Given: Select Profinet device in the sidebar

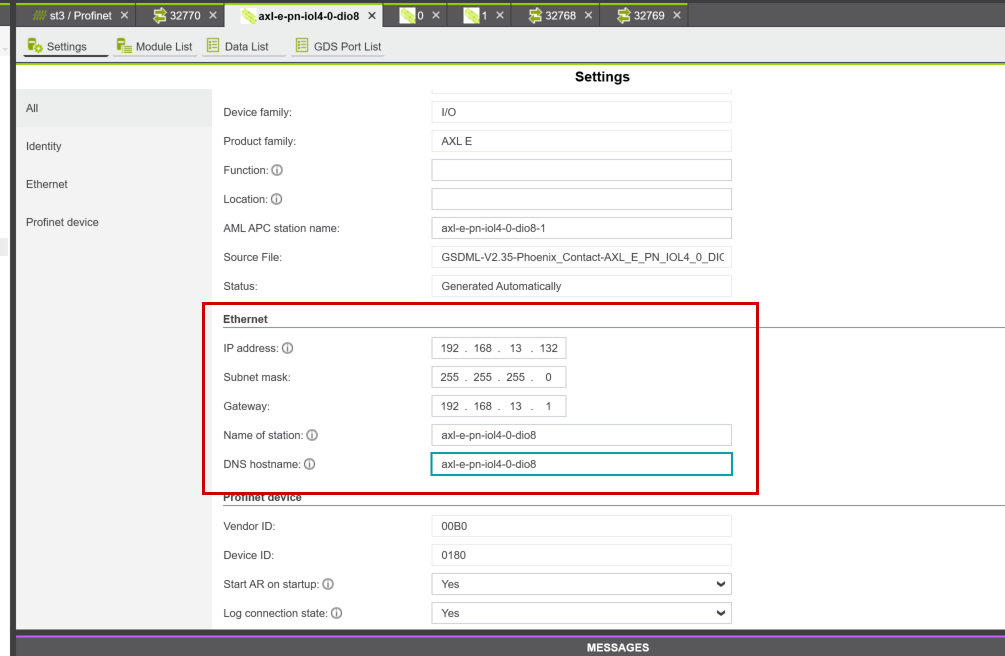Looking at the screenshot, I should [62, 223].
